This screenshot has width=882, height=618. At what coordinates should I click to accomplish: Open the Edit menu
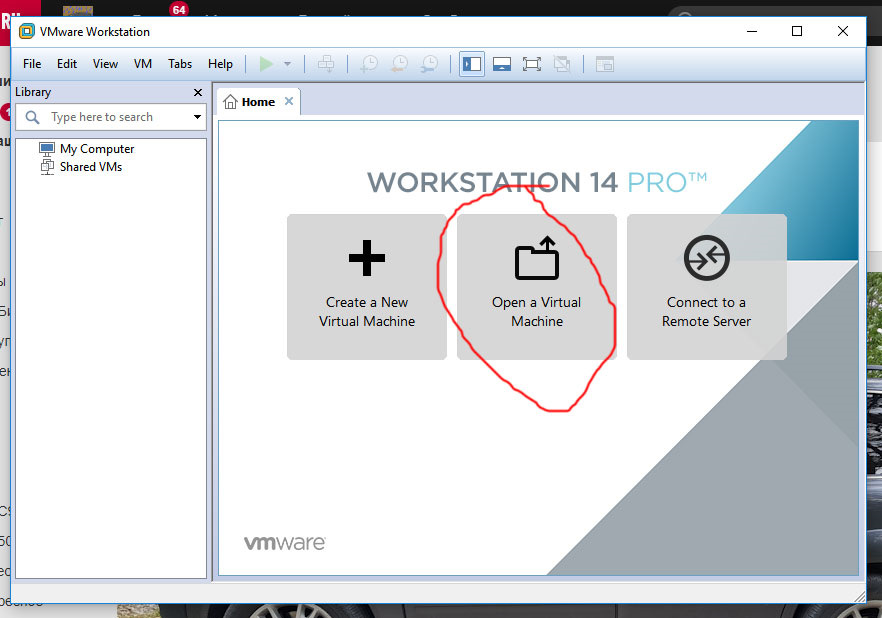tap(66, 64)
